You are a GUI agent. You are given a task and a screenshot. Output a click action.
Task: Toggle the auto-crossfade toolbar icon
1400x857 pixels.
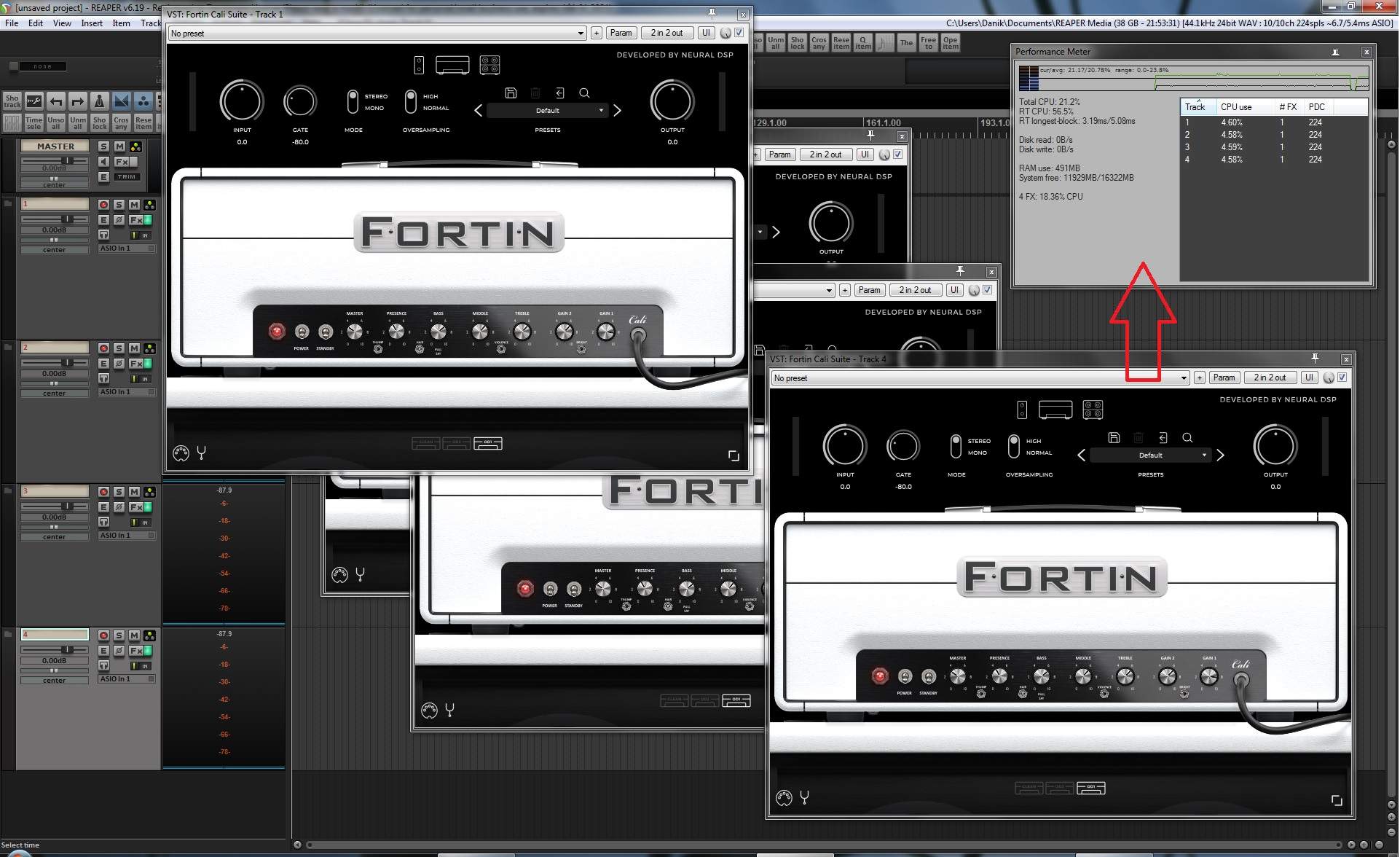tap(122, 101)
